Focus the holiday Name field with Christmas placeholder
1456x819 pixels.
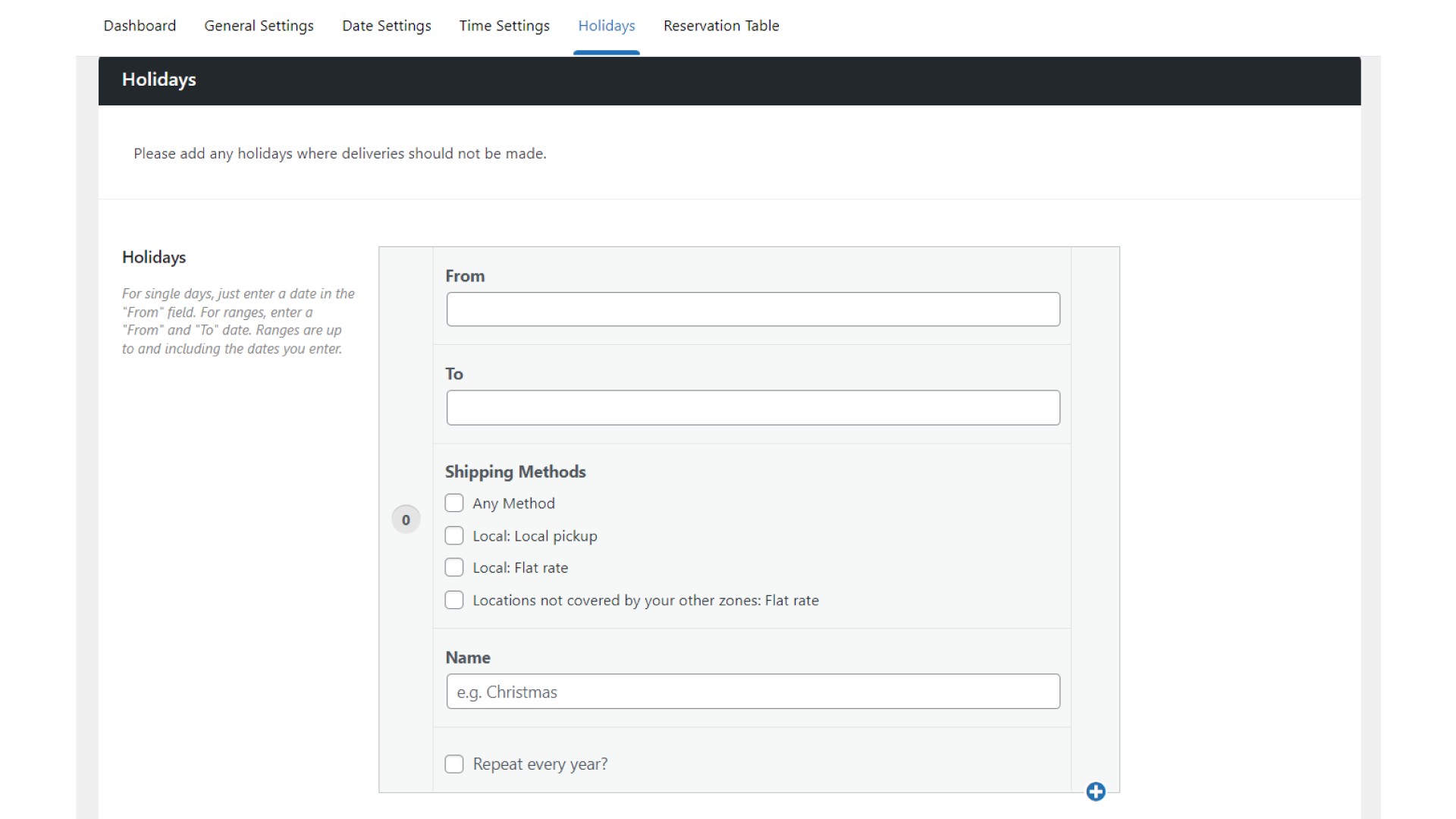click(753, 692)
